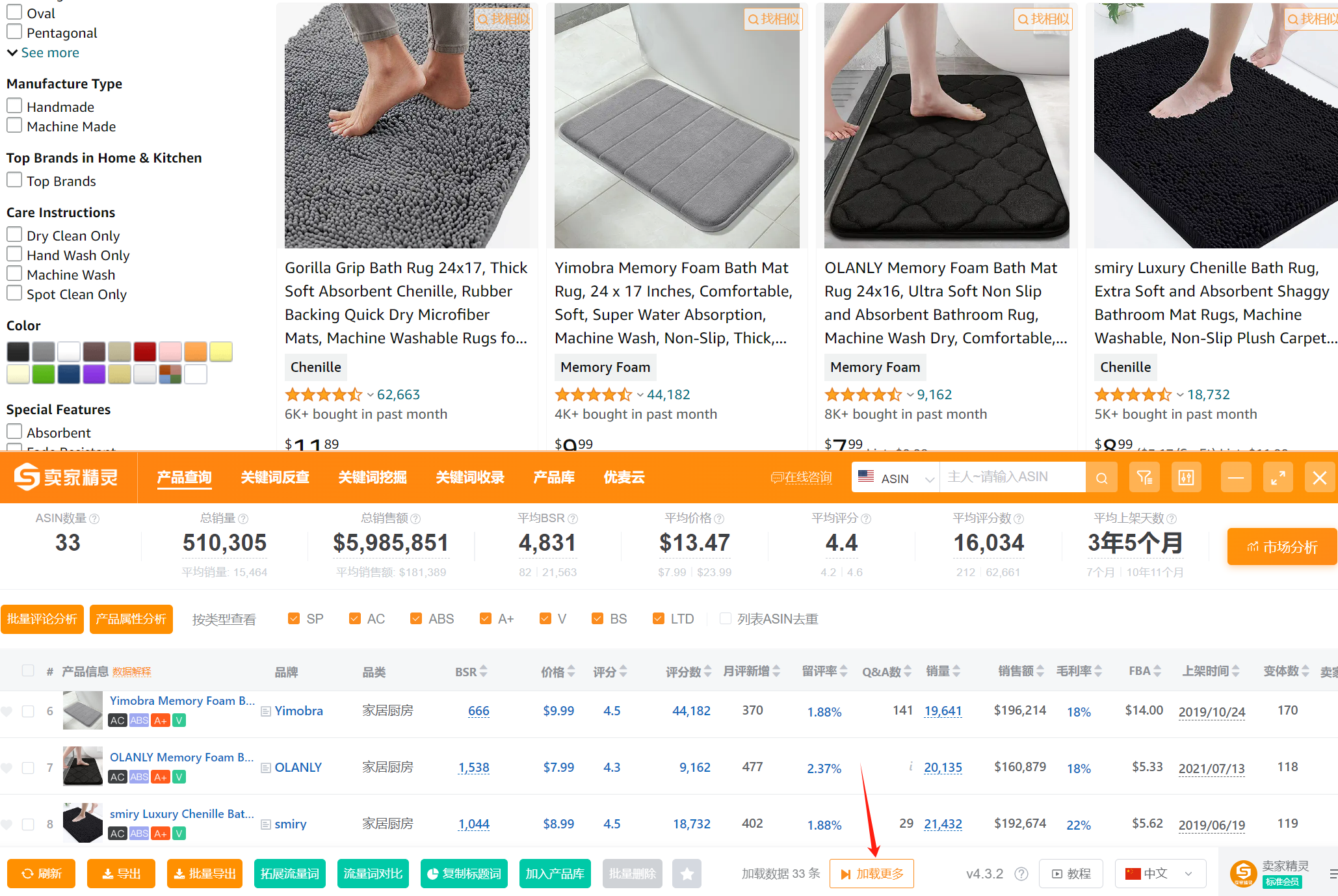The height and width of the screenshot is (896, 1338).
Task: Click the expand fullscreen arrows icon
Action: click(x=1278, y=478)
